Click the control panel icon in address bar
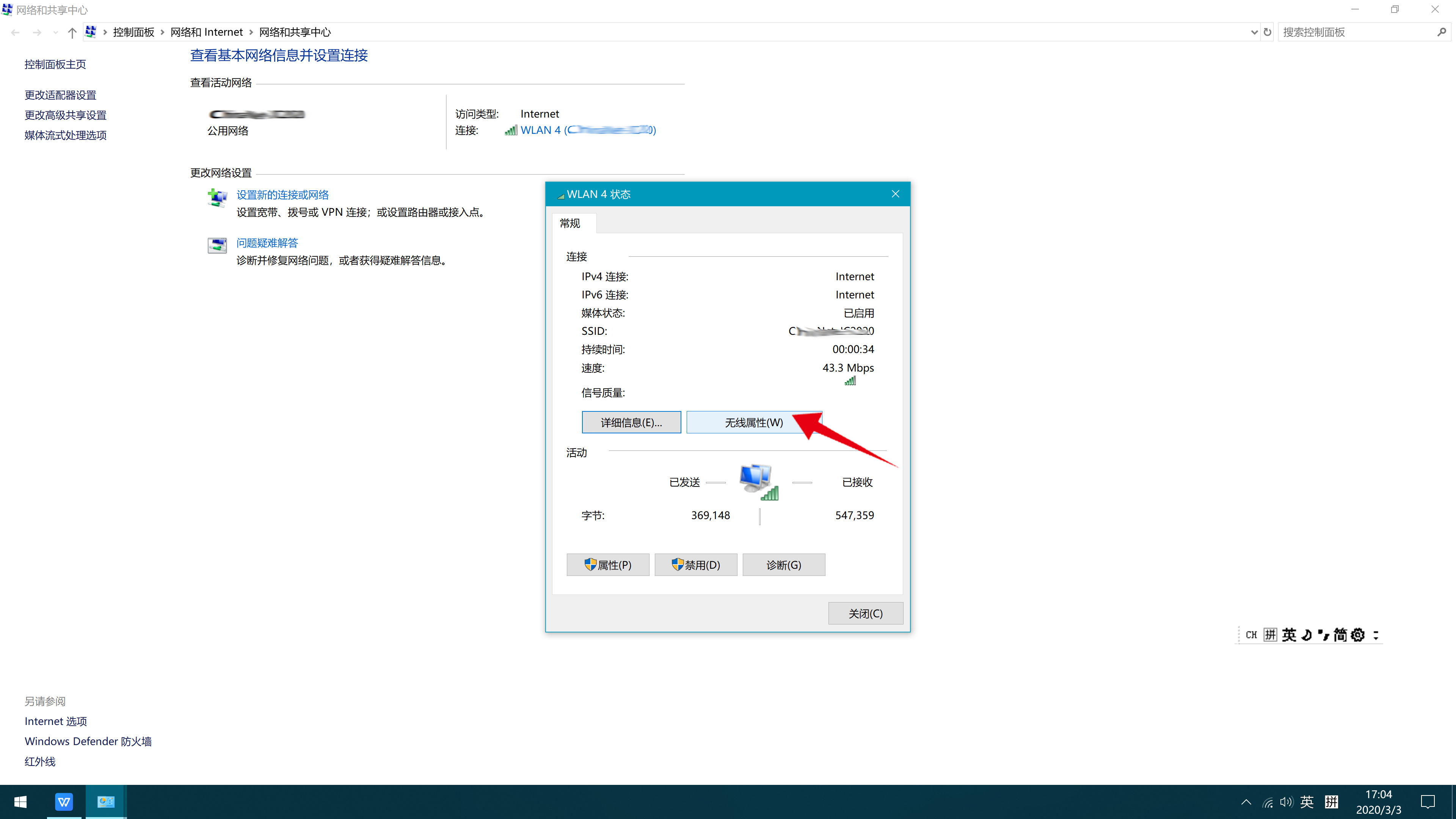1456x819 pixels. pos(91,31)
